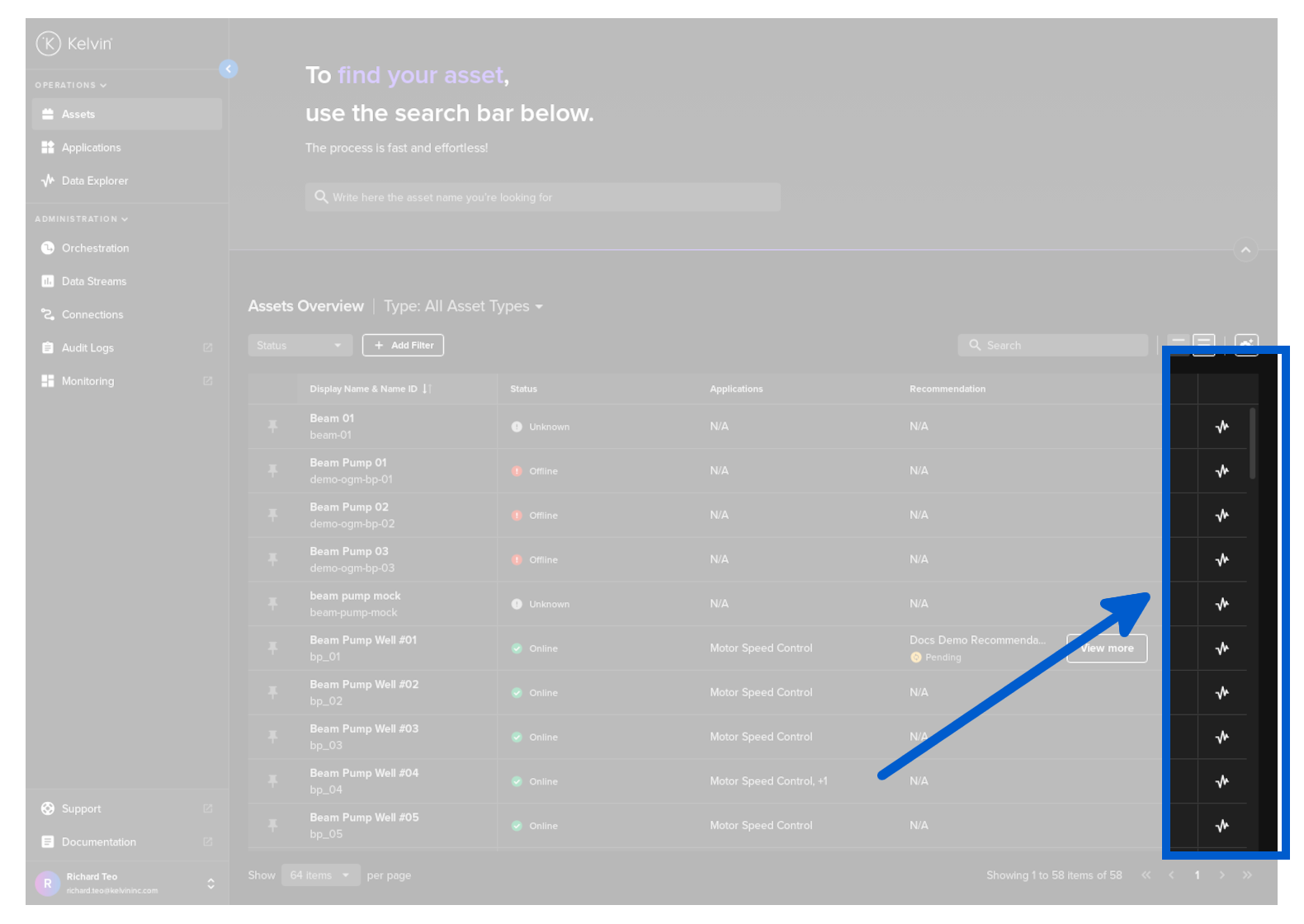The height and width of the screenshot is (924, 1304).
Task: Open Data Explorer icon for Beam Pump Well #03
Action: coord(1221,737)
